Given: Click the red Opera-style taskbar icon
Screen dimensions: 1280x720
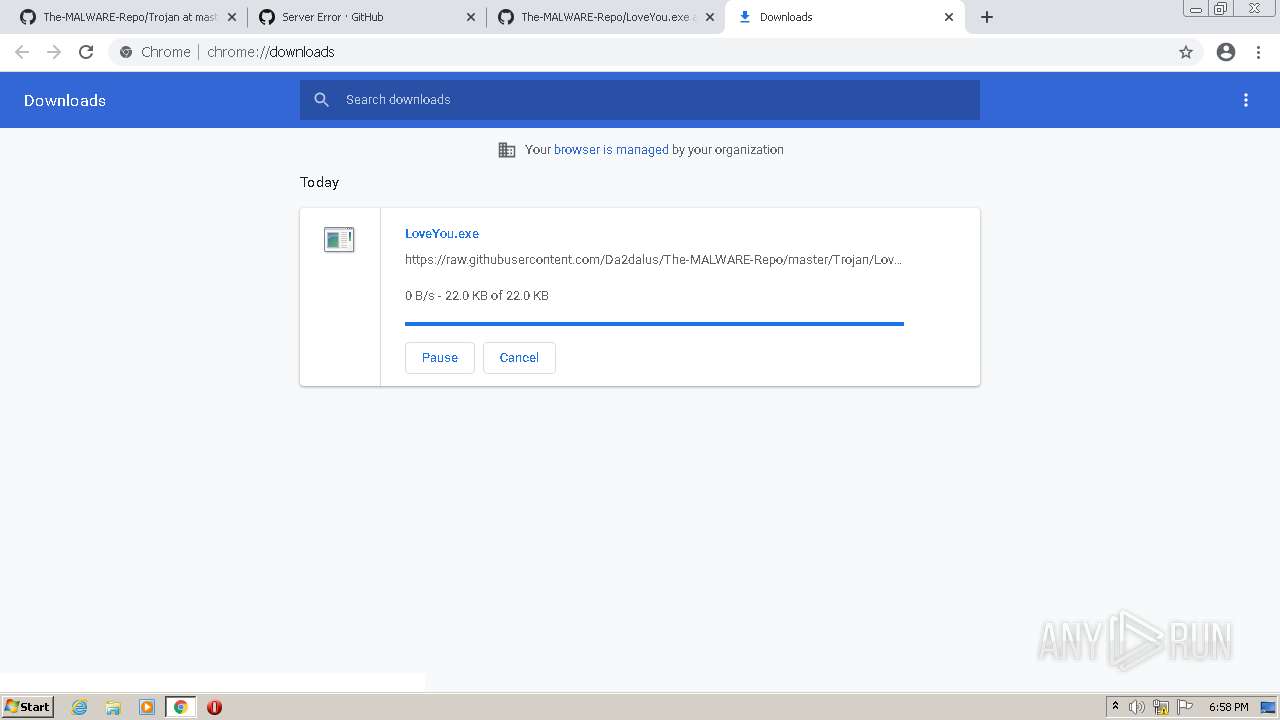Looking at the screenshot, I should (214, 707).
